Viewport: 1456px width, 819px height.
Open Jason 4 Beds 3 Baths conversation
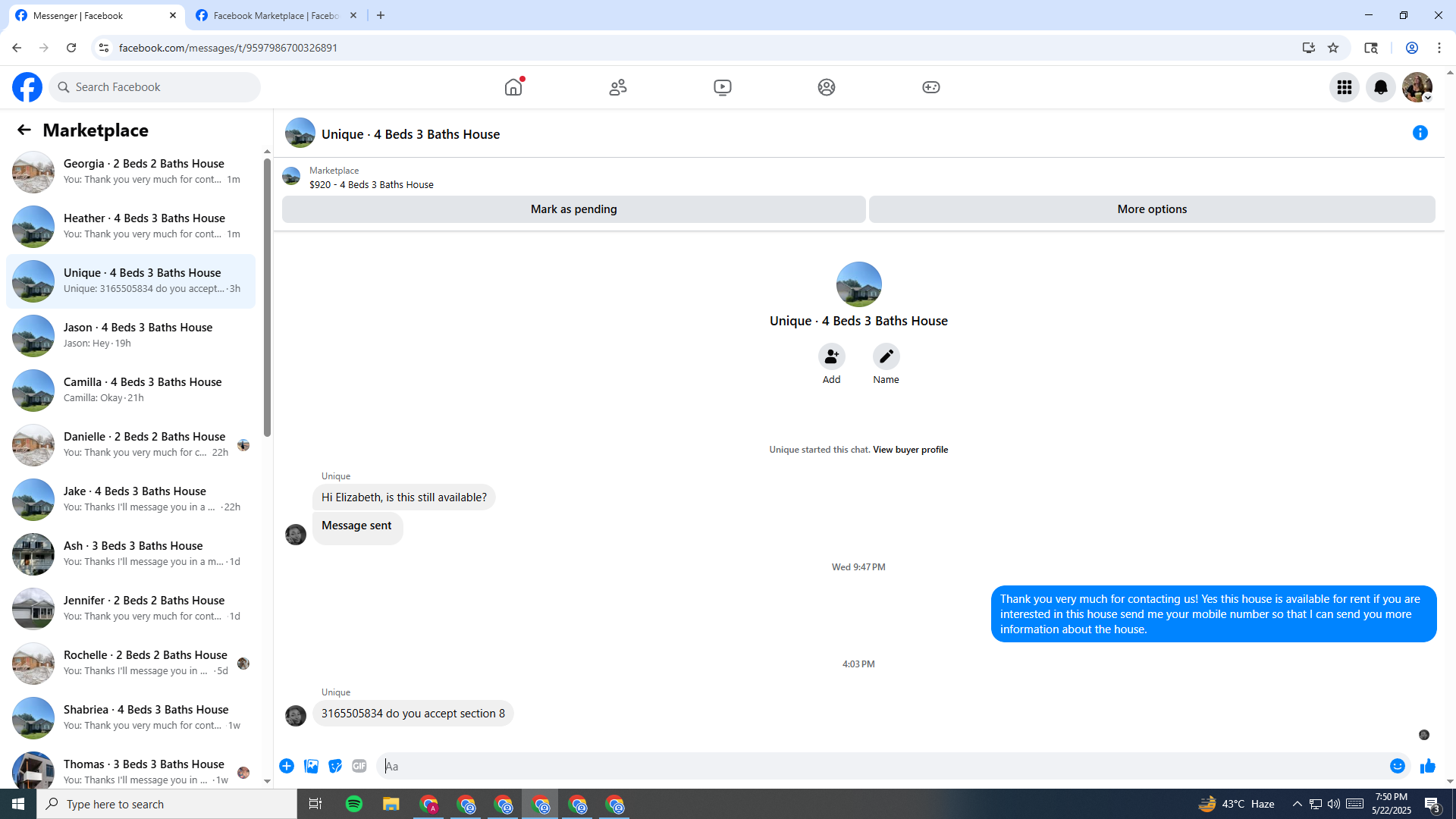click(x=130, y=336)
